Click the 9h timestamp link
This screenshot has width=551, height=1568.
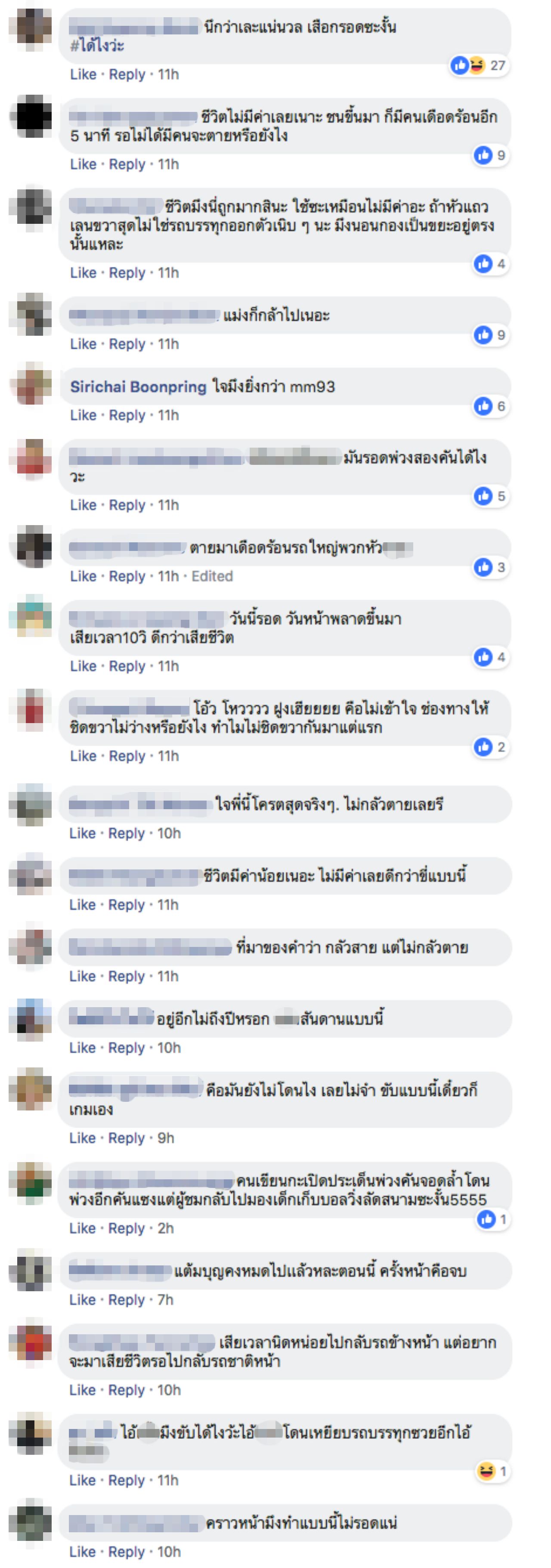pos(166,1138)
